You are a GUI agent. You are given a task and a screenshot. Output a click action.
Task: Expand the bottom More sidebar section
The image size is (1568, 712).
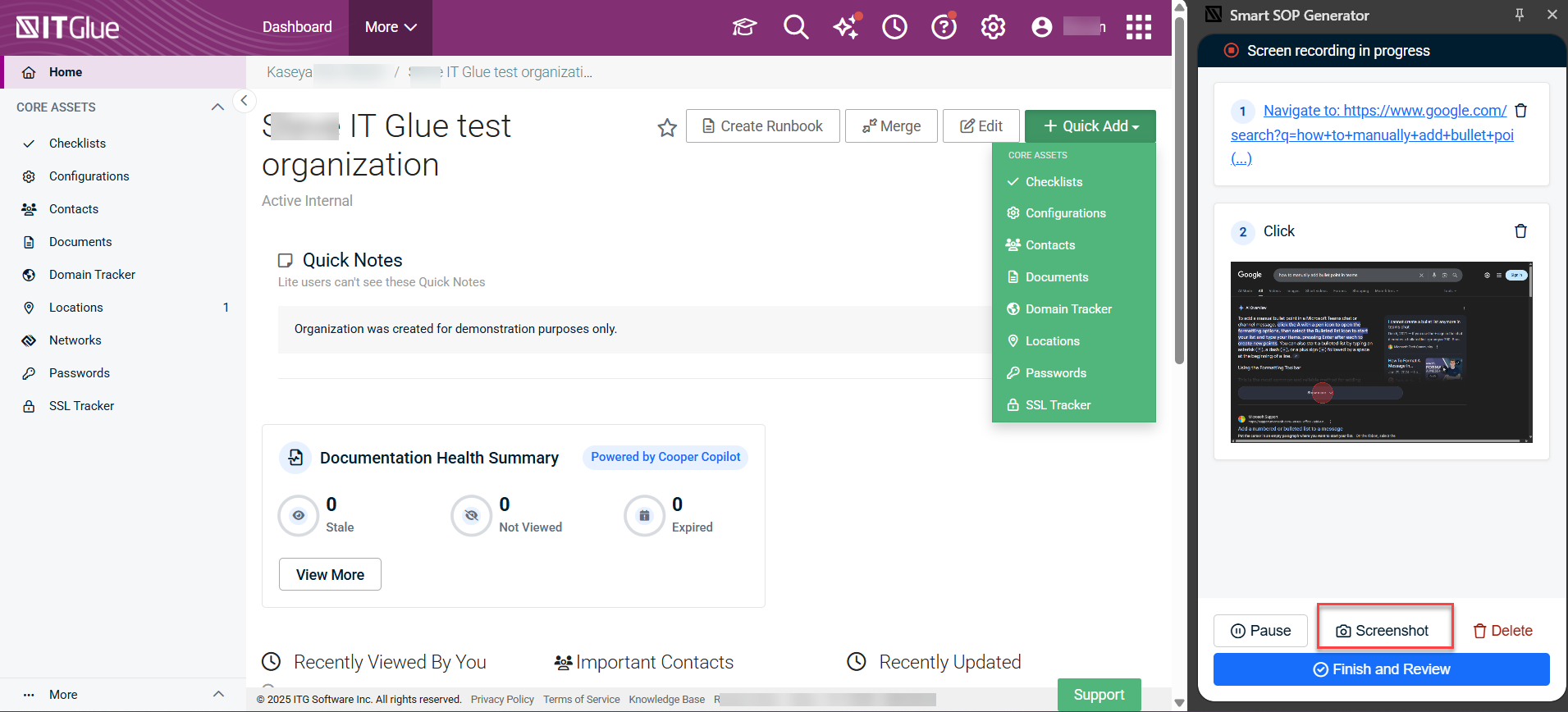(218, 694)
